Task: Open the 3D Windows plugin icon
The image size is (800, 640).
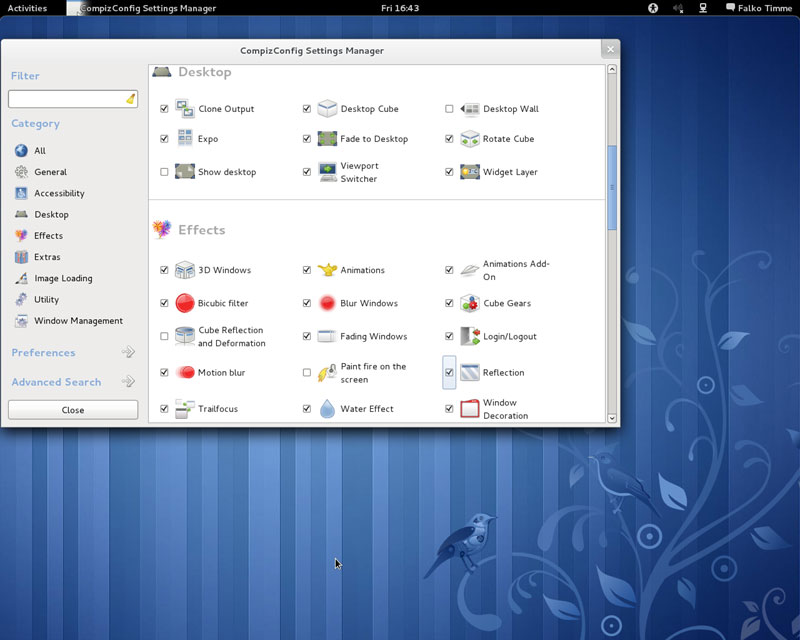Action: click(x=185, y=270)
